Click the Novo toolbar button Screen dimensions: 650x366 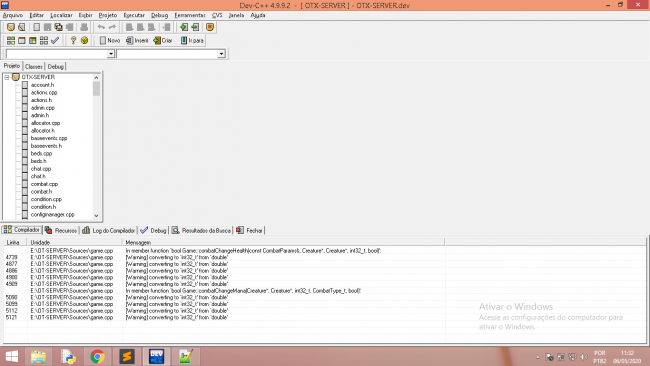click(x=110, y=41)
